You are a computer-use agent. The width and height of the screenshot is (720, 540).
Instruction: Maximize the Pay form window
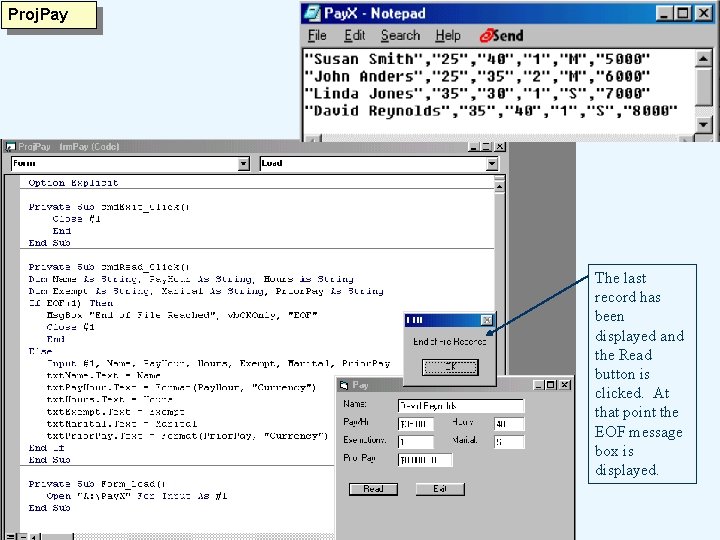pyautogui.click(x=551, y=385)
